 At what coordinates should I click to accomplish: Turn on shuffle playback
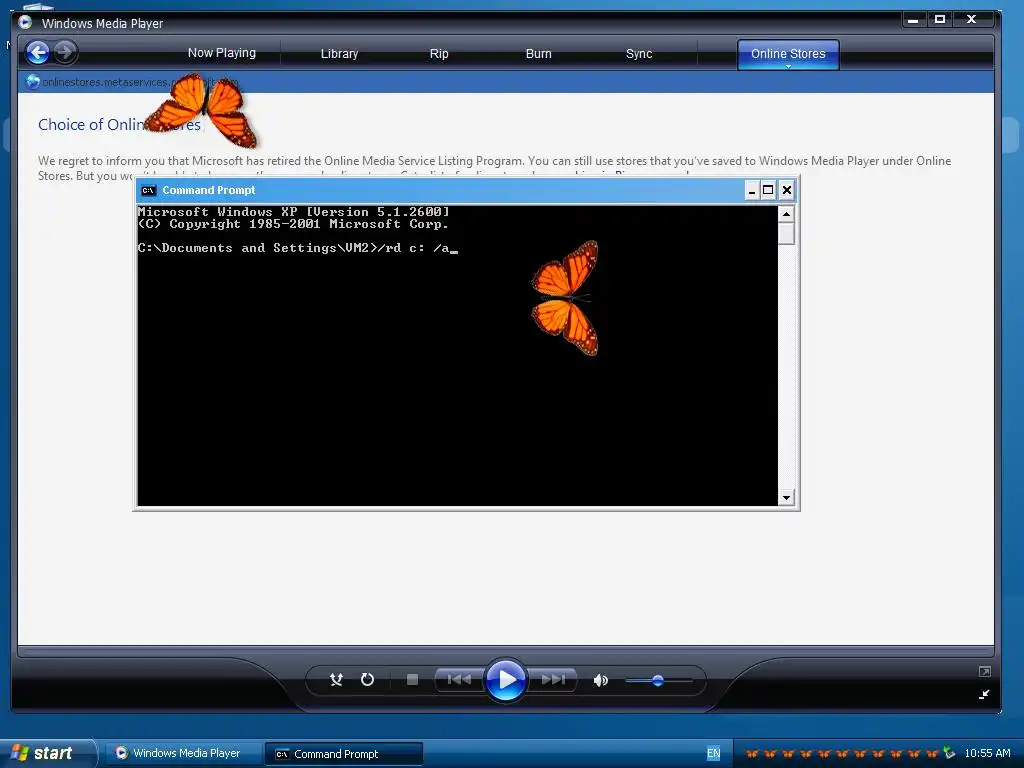click(336, 680)
